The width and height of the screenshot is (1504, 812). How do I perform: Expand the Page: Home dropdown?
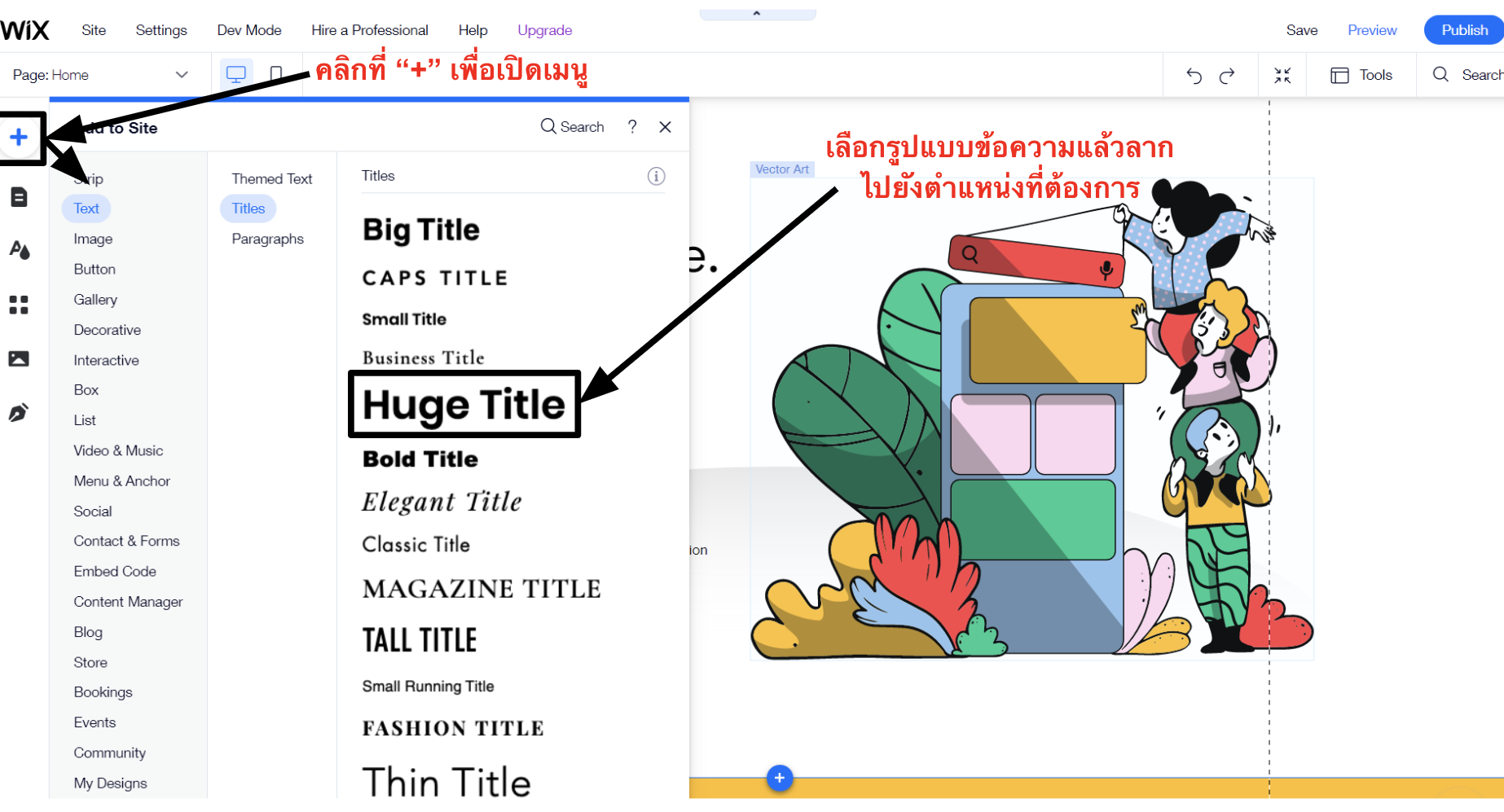click(x=101, y=75)
